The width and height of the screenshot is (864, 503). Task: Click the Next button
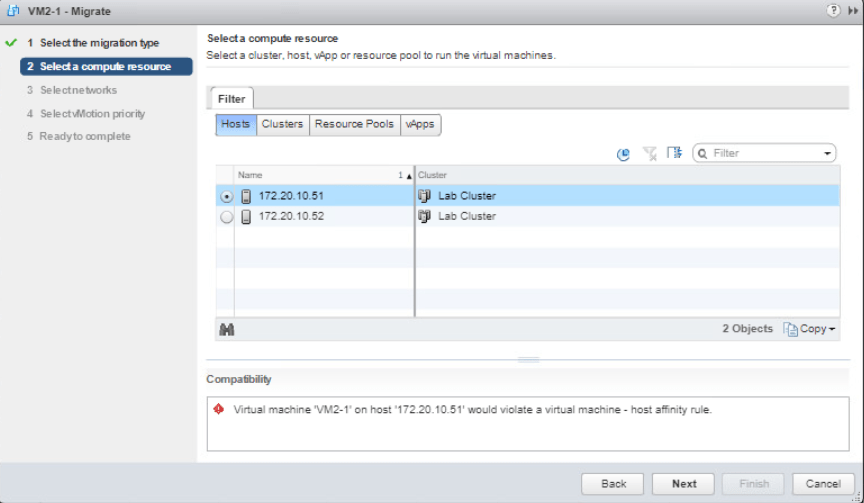pyautogui.click(x=684, y=483)
